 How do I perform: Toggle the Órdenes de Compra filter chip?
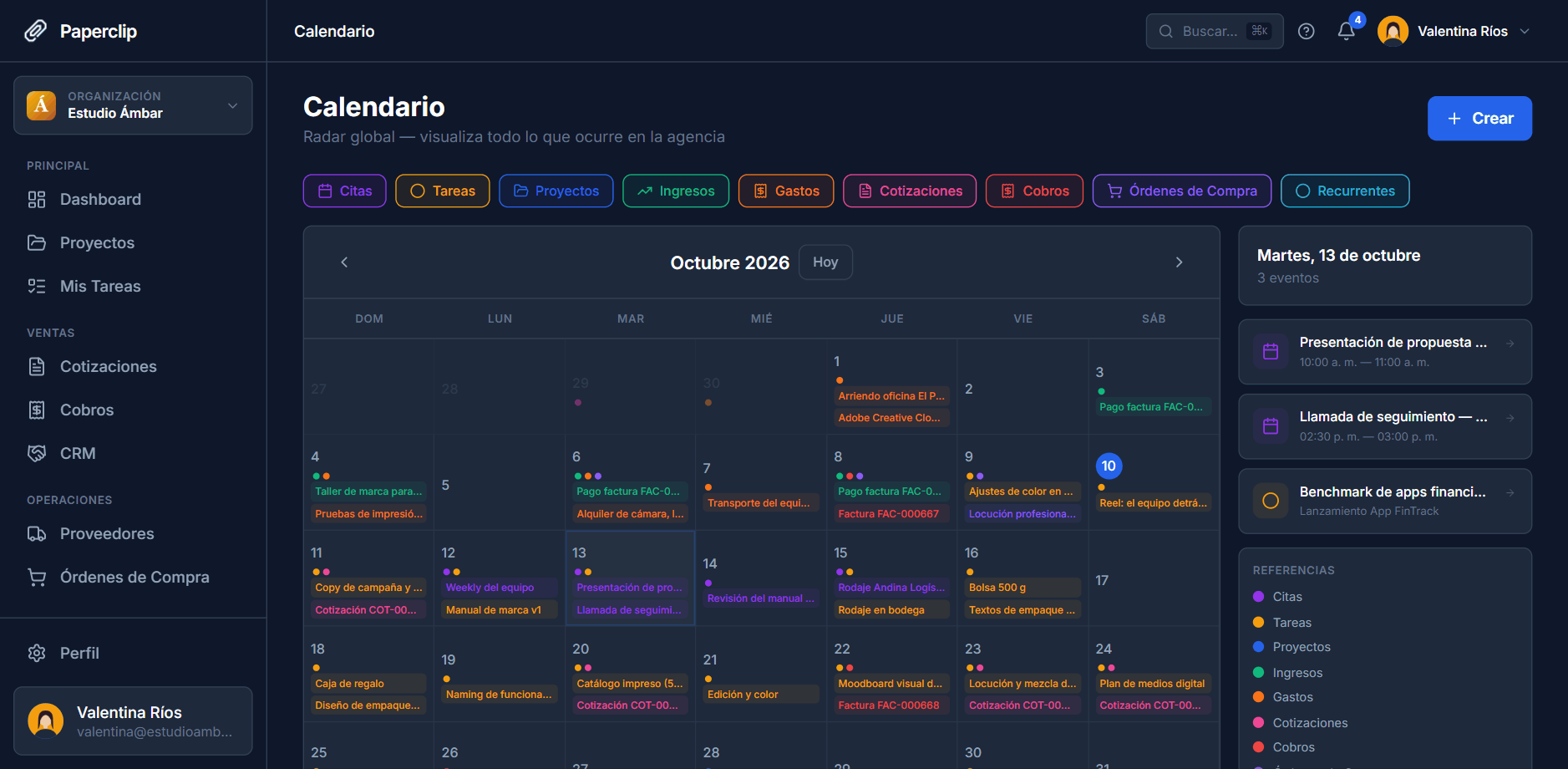click(1182, 191)
